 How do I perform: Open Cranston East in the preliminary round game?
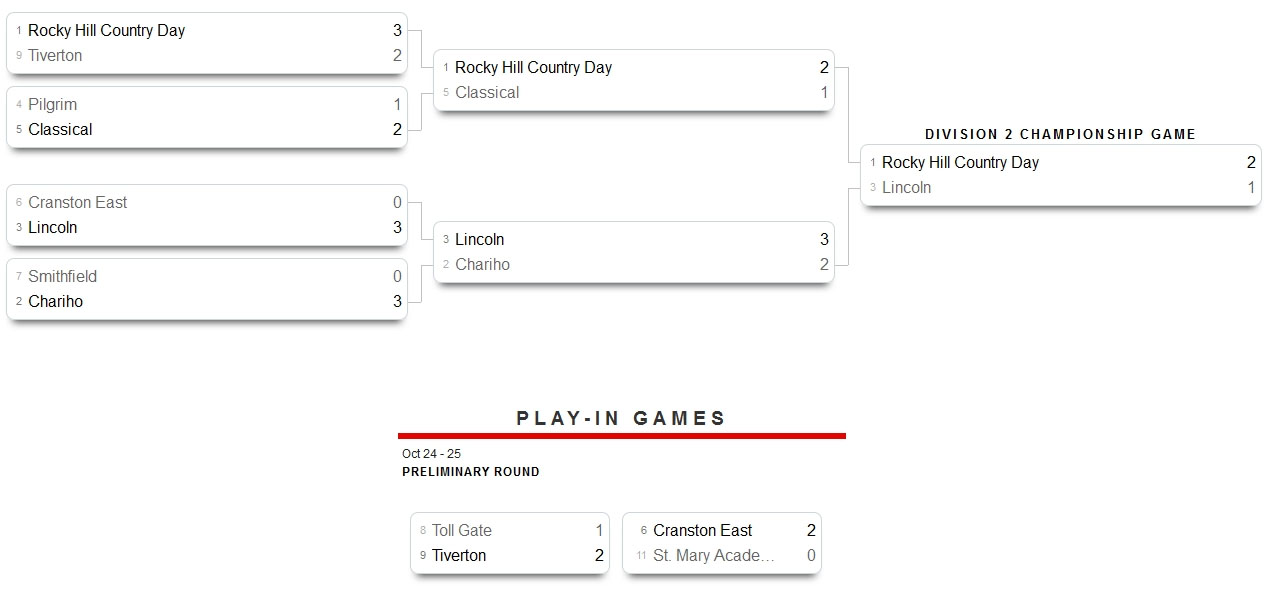[702, 531]
